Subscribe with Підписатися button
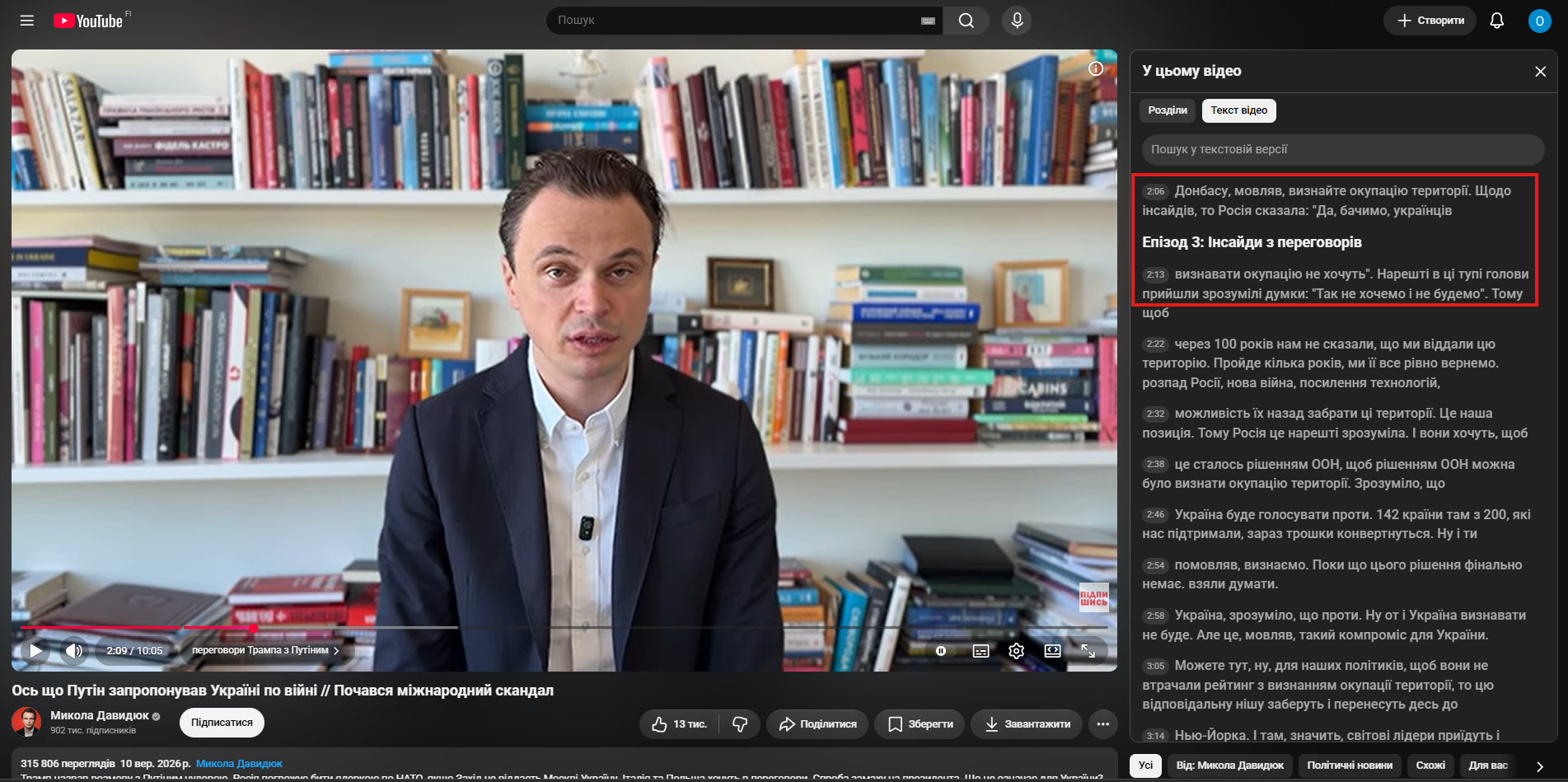Screen dimensions: 1568x782 pyautogui.click(x=222, y=723)
